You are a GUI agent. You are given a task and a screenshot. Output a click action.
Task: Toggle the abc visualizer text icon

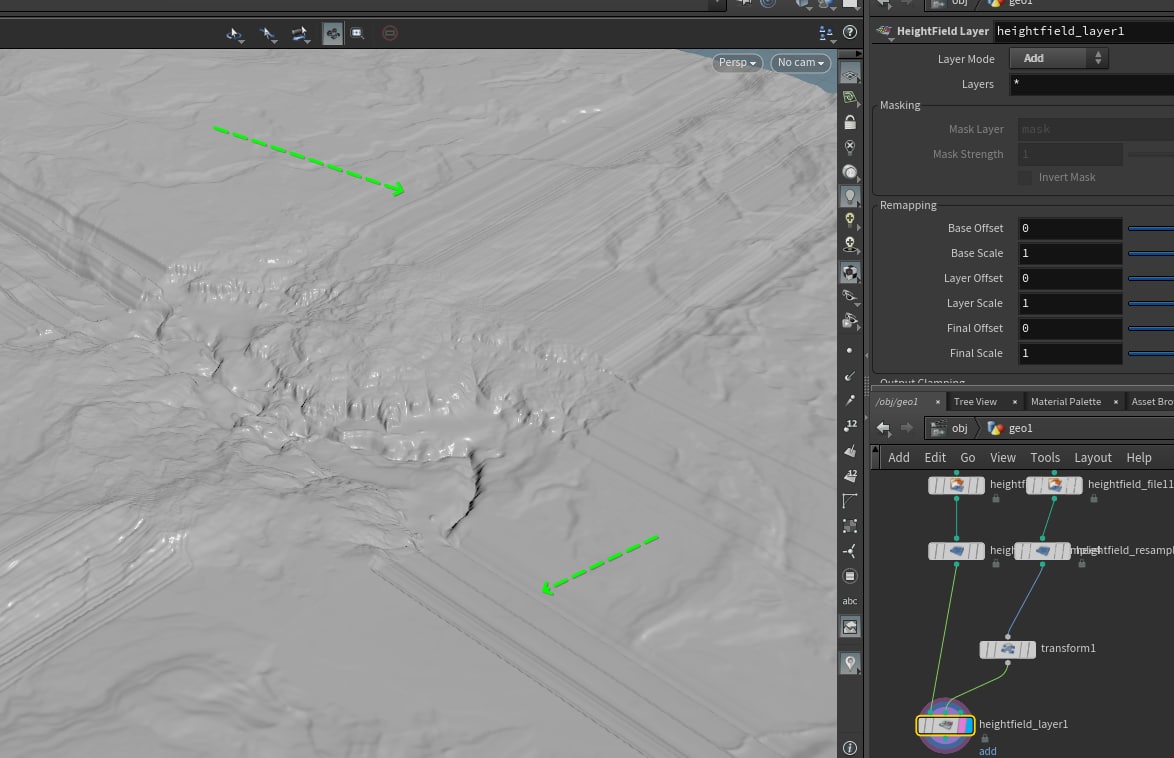click(x=850, y=601)
